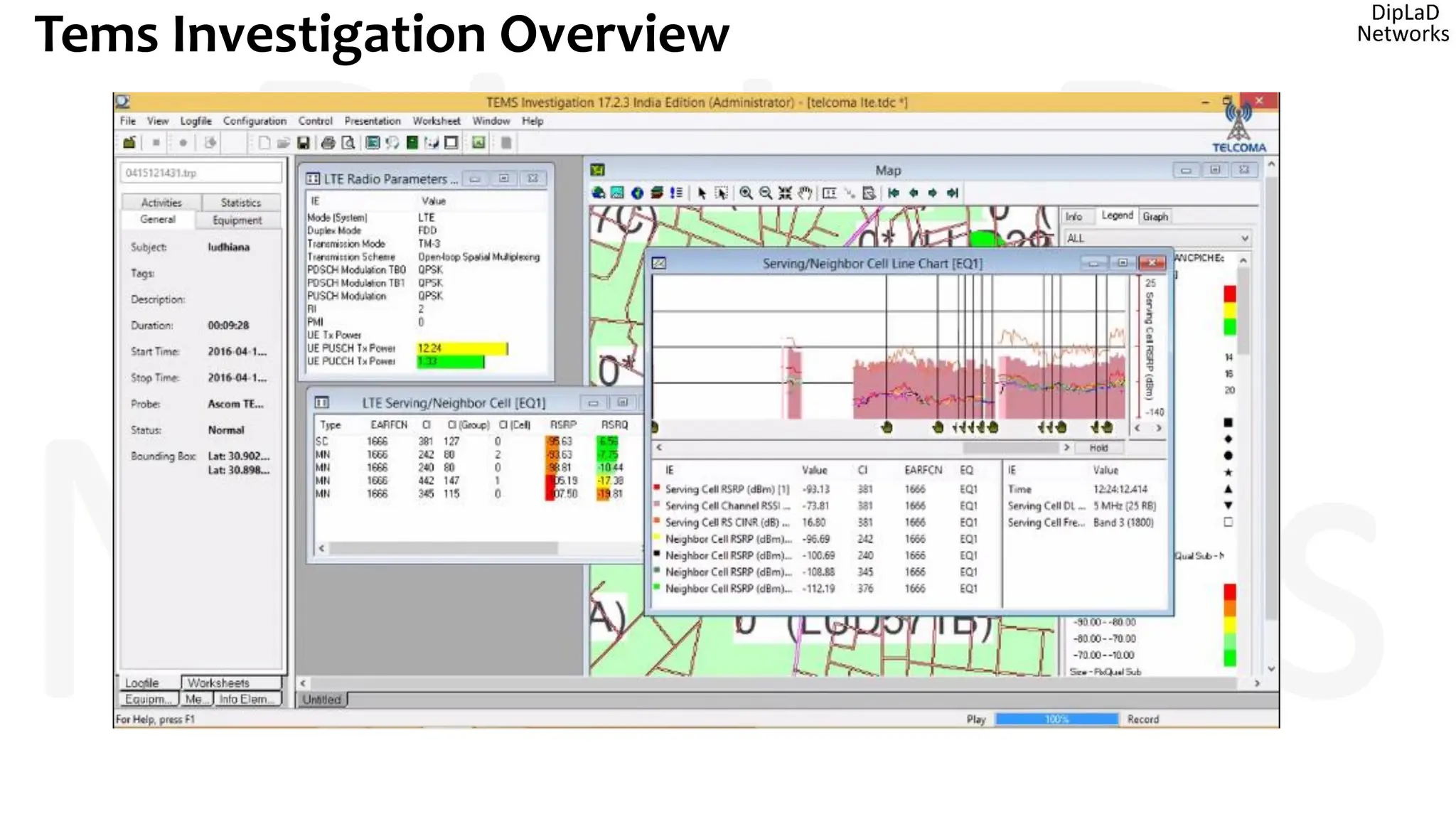Open the Logfile menu
Screen dimensions: 1456x819
[x=196, y=121]
